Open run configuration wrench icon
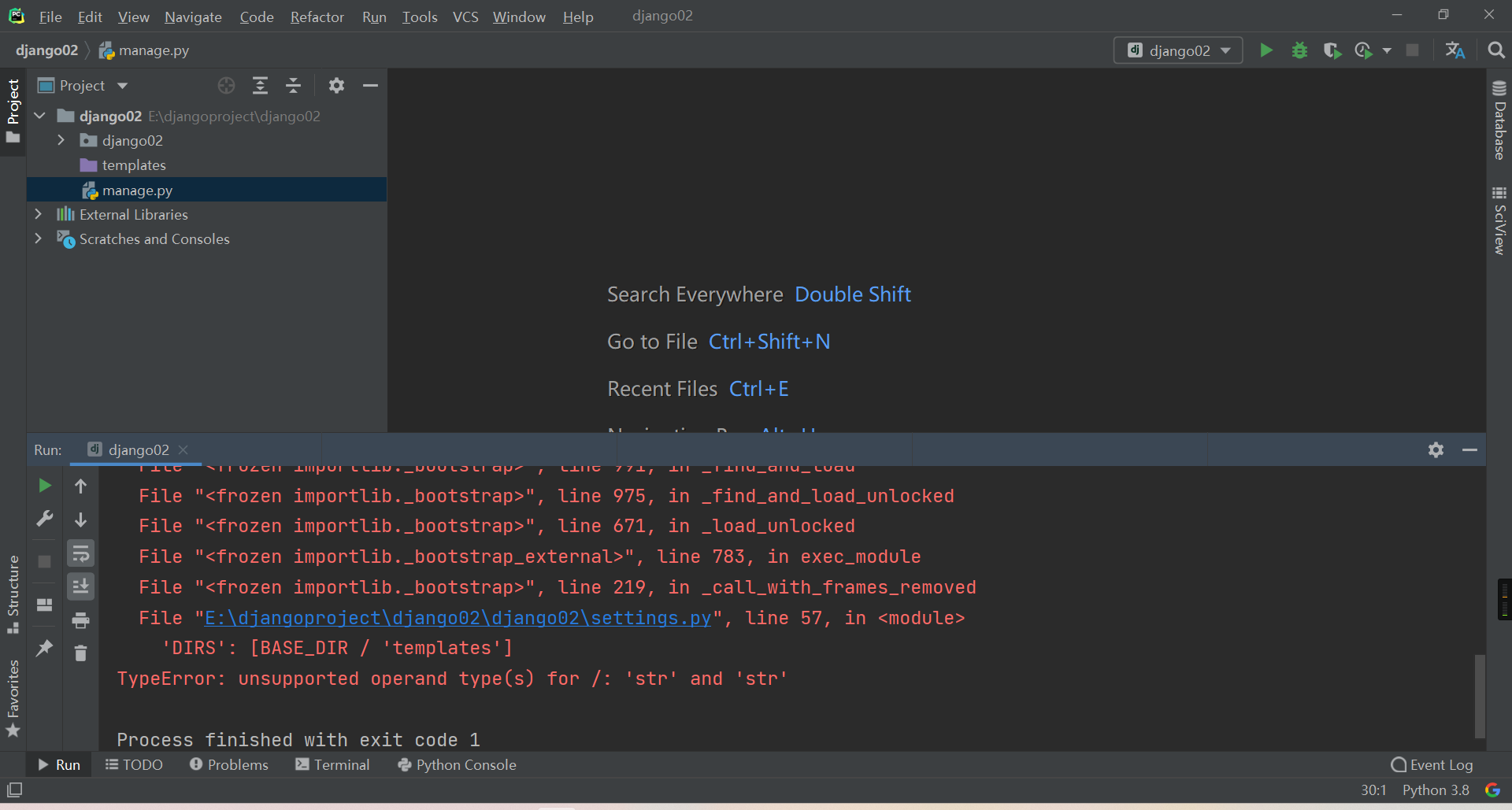Viewport: 1512px width, 810px height. click(45, 519)
